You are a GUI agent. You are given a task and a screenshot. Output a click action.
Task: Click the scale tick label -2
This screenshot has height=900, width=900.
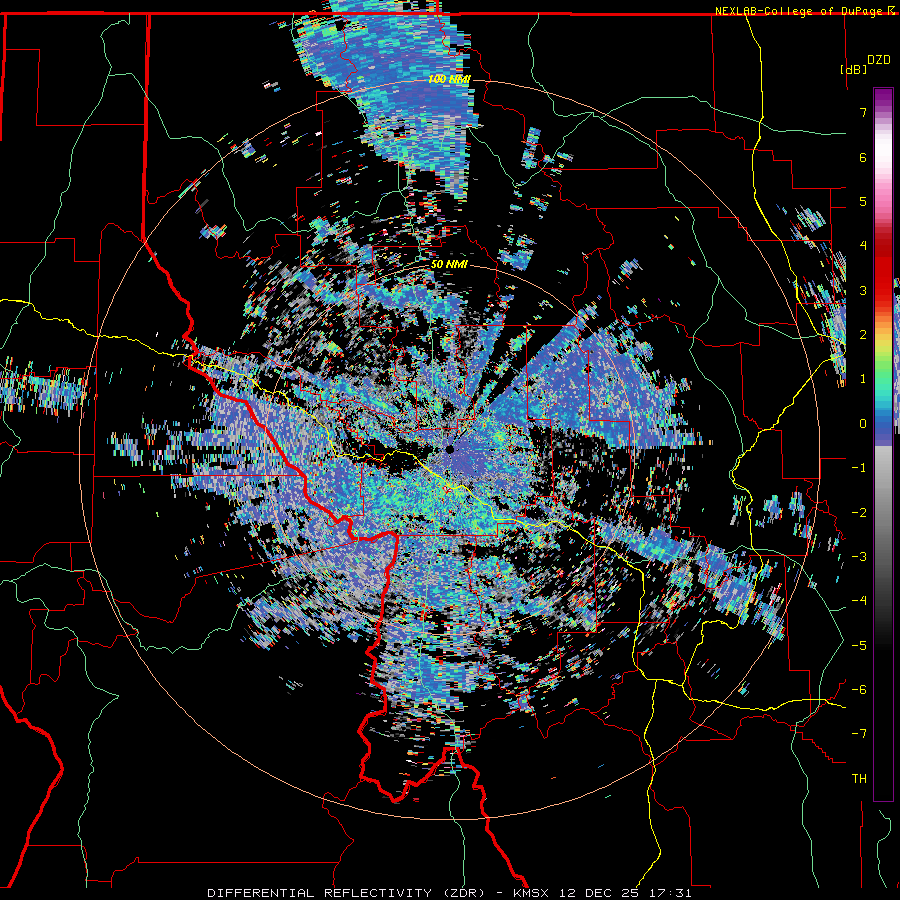[x=859, y=513]
